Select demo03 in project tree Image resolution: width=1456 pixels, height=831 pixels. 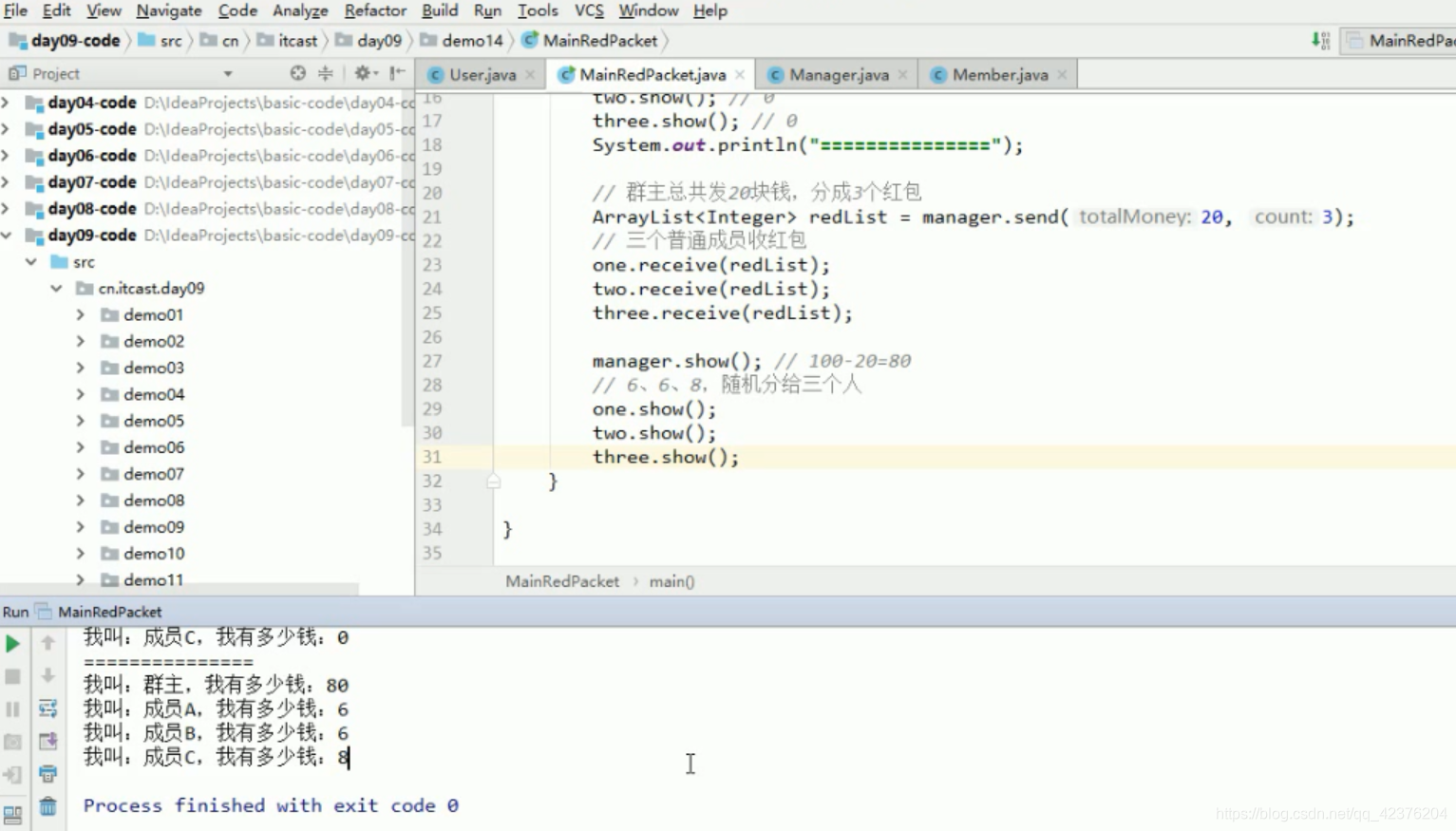click(154, 368)
